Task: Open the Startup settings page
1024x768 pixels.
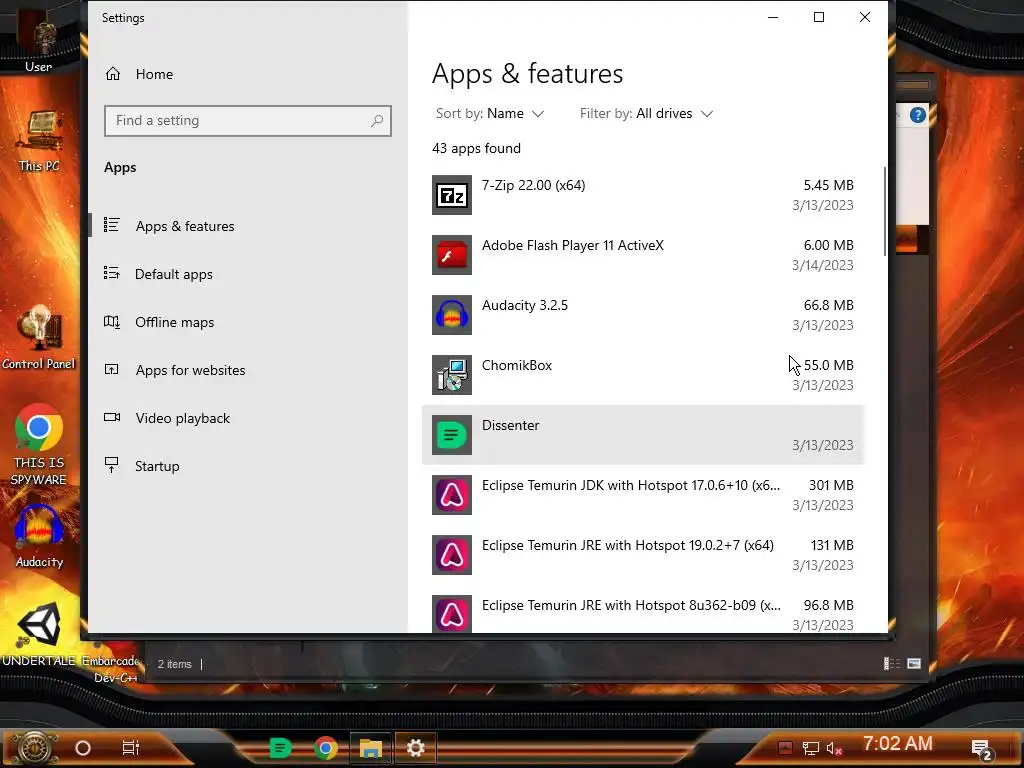Action: pyautogui.click(x=248, y=466)
